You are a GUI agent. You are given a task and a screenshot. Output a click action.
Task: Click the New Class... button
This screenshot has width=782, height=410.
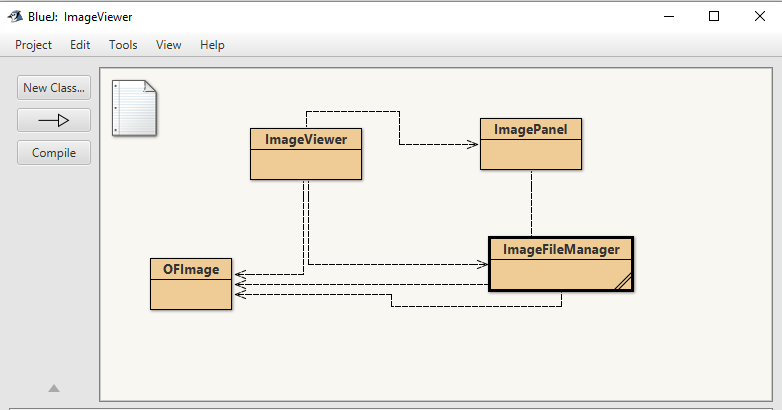(x=54, y=88)
